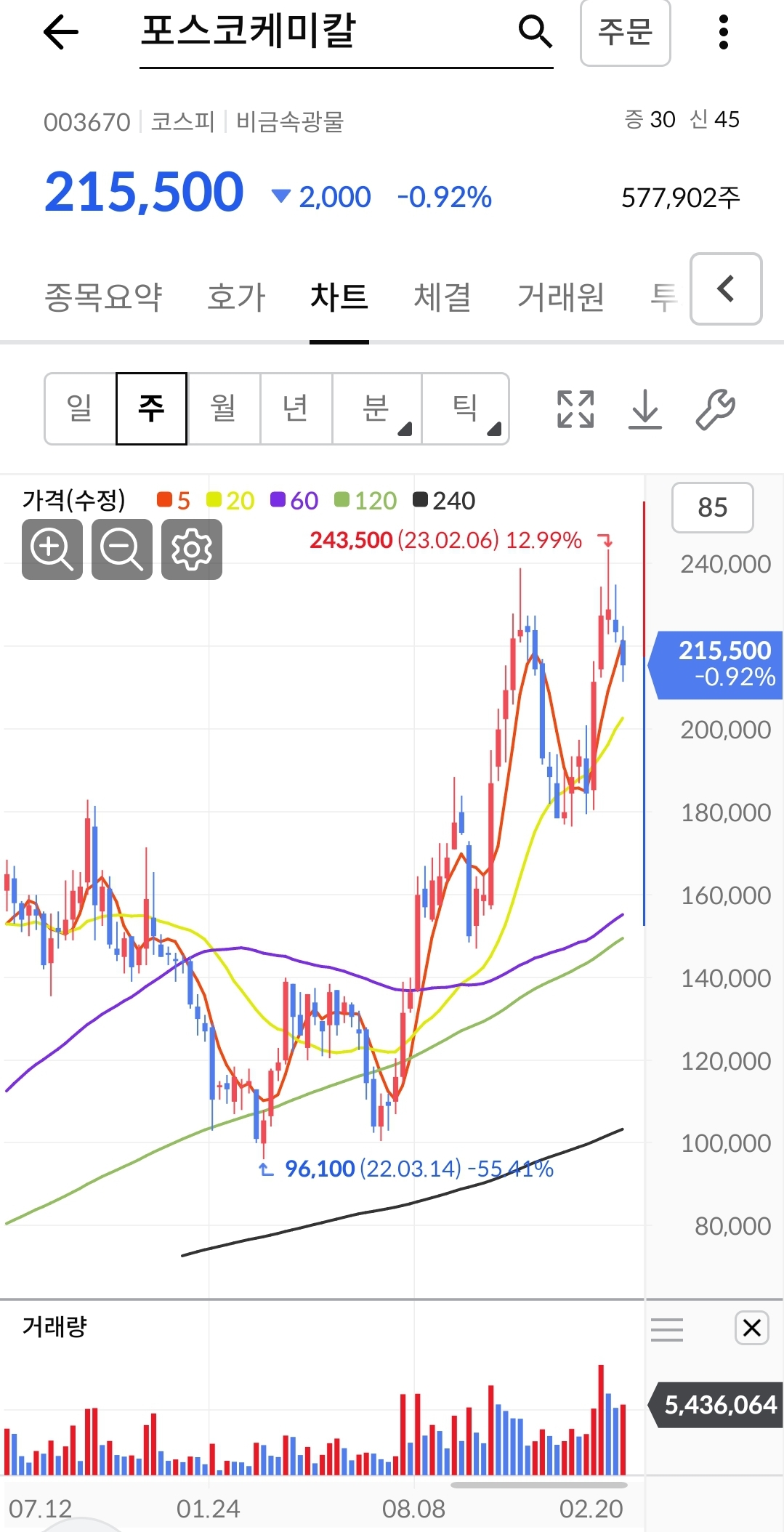784x1532 pixels.
Task: Tap the current price 215,500 text
Action: click(144, 193)
